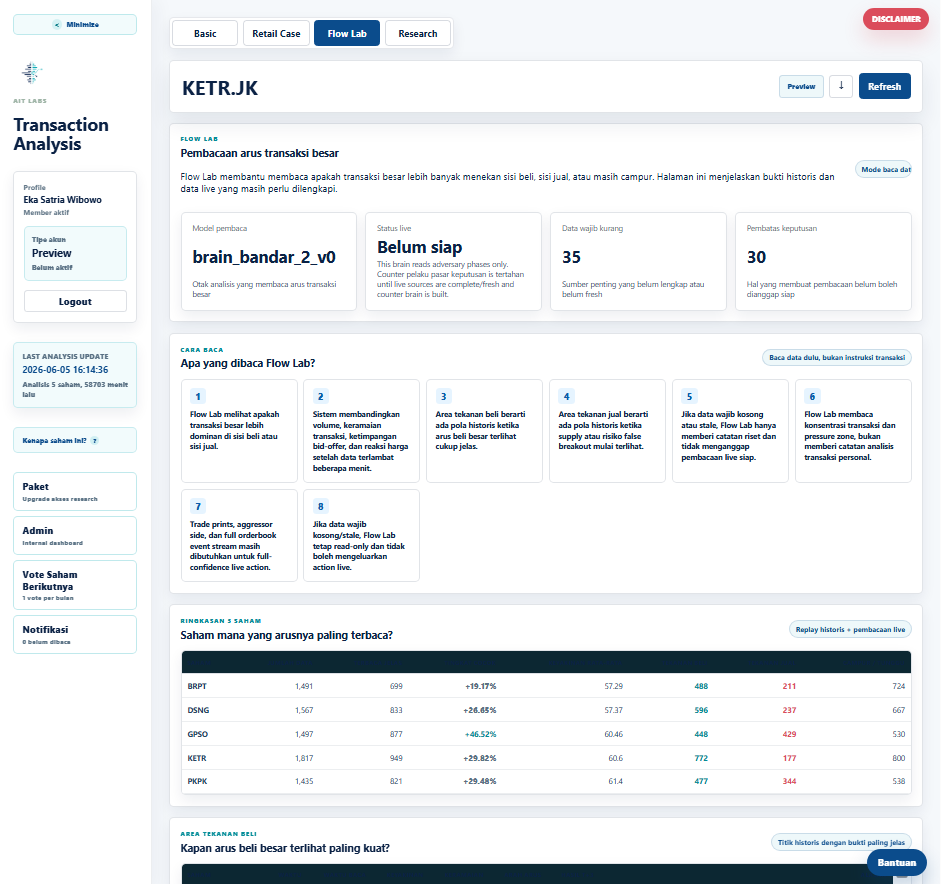Click the AIT Labs logo icon

tap(32, 73)
